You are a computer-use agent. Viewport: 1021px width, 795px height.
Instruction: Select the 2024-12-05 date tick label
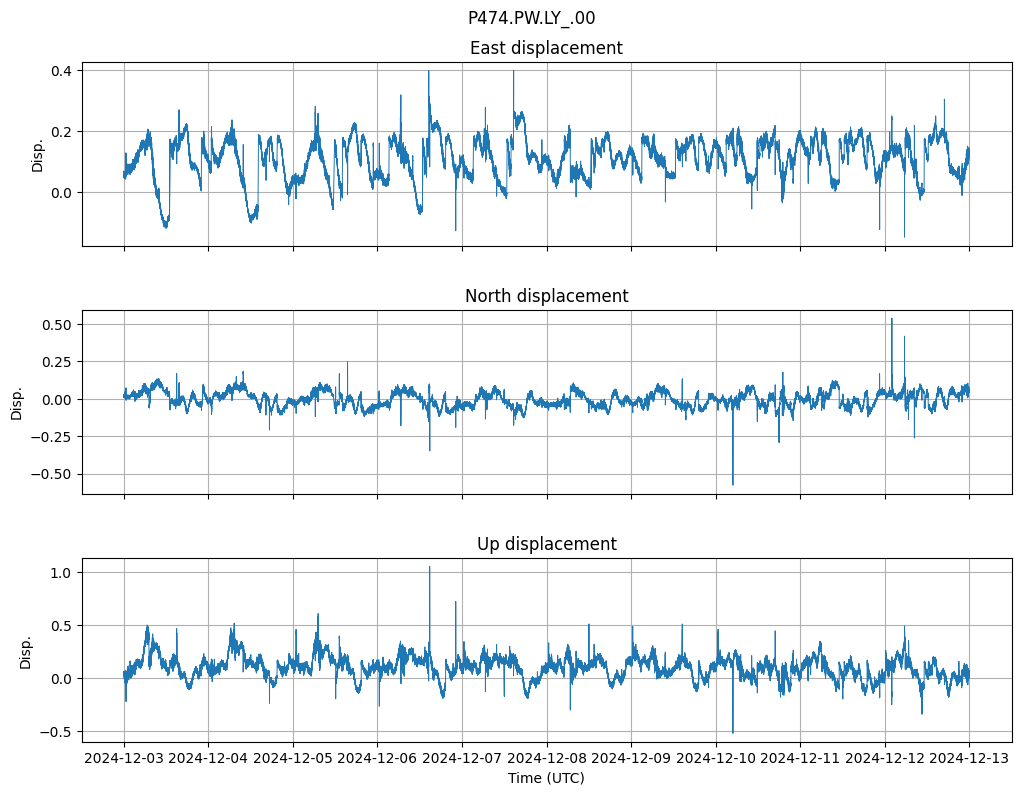(293, 759)
